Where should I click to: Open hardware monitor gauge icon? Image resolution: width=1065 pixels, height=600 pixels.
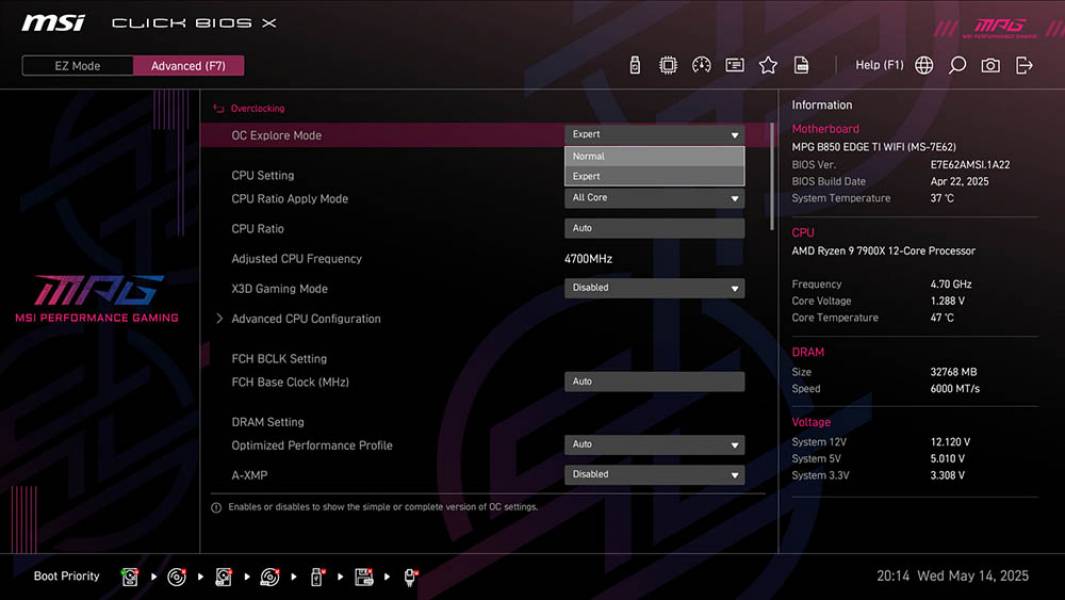tap(701, 65)
